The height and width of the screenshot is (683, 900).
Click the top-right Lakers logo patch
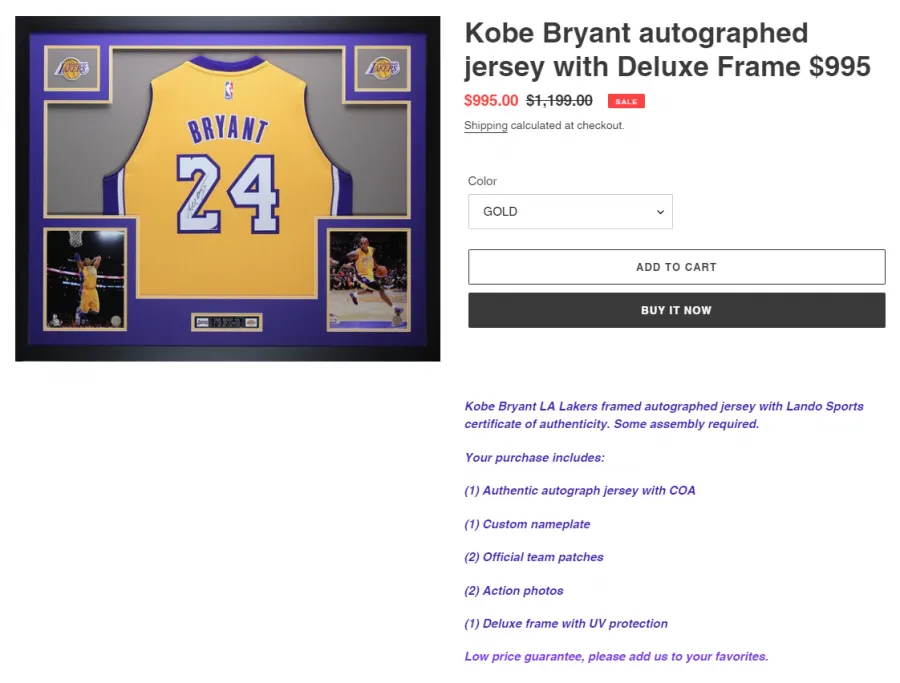tap(382, 69)
